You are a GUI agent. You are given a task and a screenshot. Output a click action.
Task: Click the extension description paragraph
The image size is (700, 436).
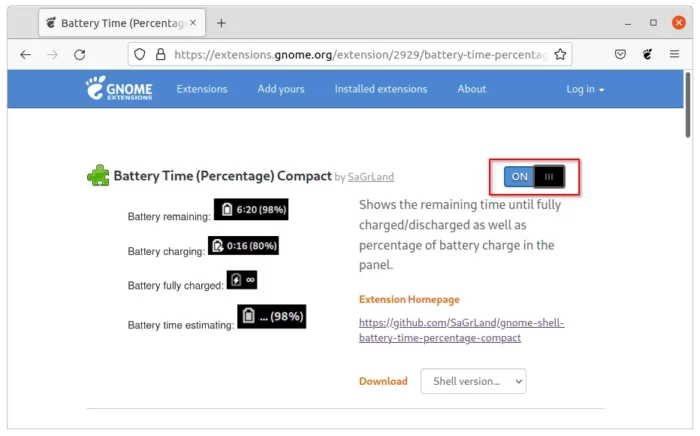460,235
